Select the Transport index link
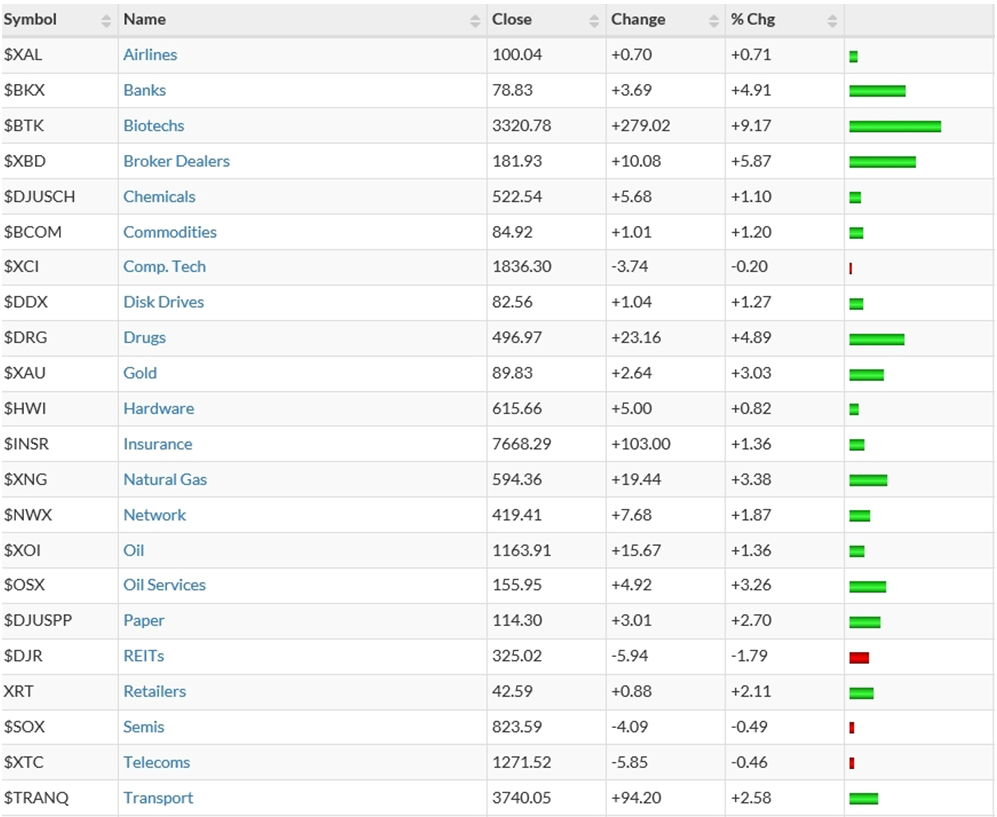The image size is (997, 817). point(158,798)
